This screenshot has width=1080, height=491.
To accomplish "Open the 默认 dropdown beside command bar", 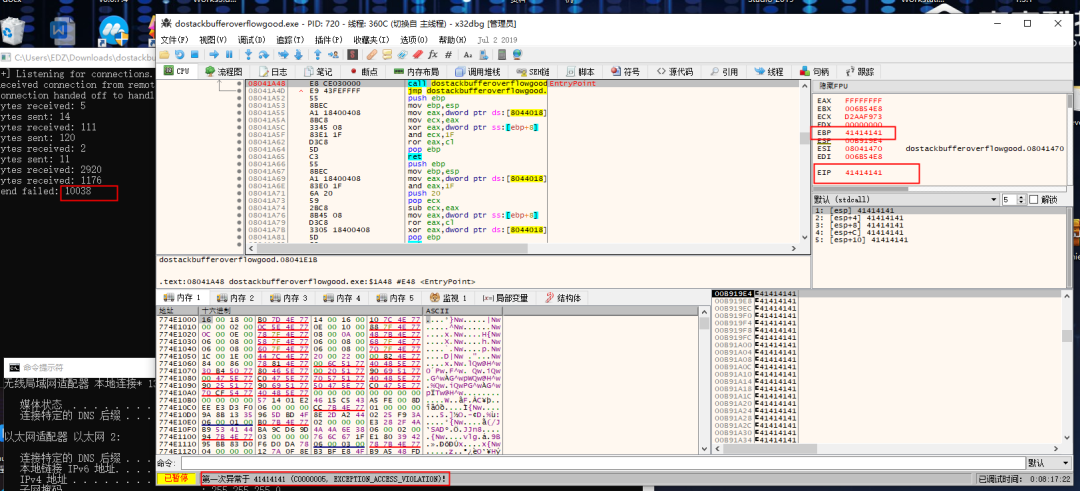I will [x=1047, y=463].
